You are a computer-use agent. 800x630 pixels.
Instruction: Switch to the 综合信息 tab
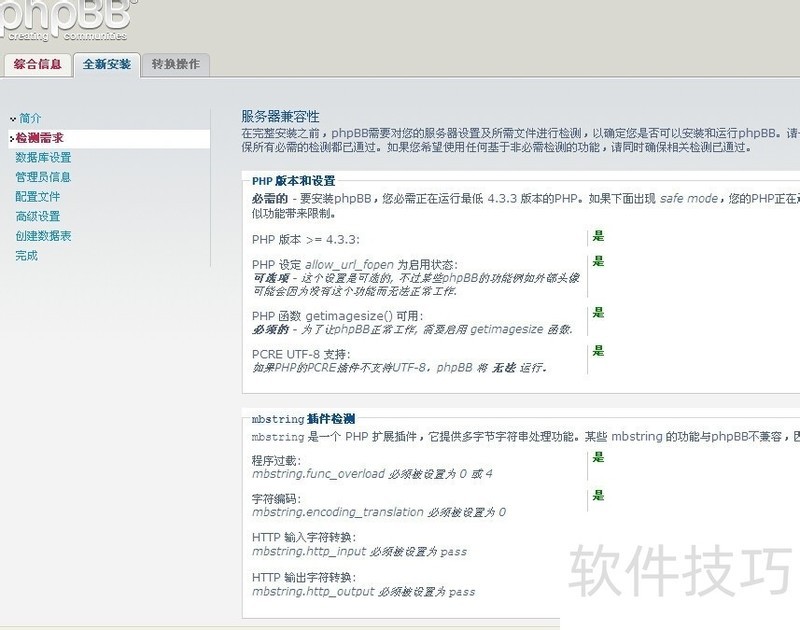tap(37, 64)
